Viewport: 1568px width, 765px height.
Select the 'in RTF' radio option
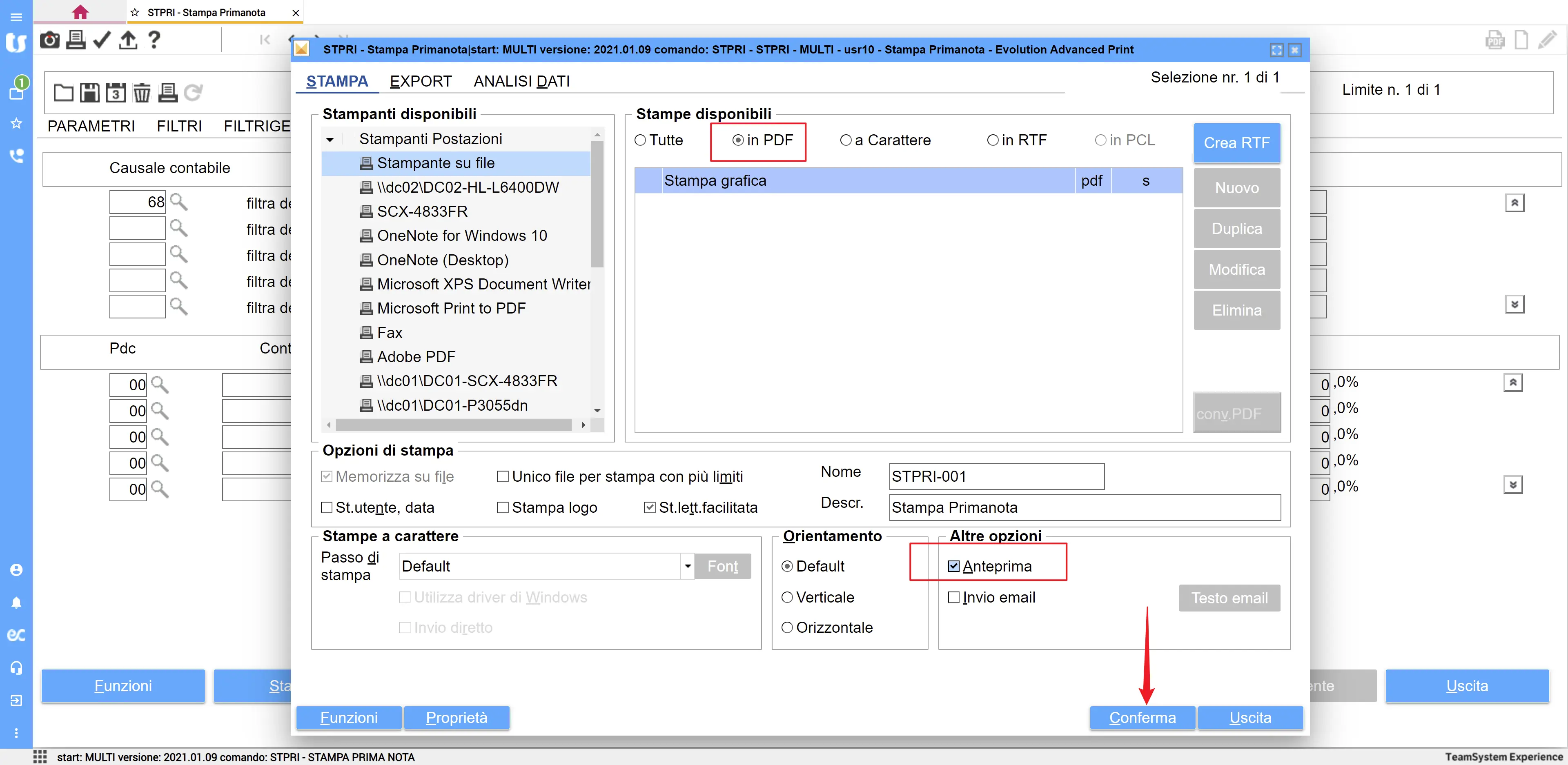coord(993,140)
